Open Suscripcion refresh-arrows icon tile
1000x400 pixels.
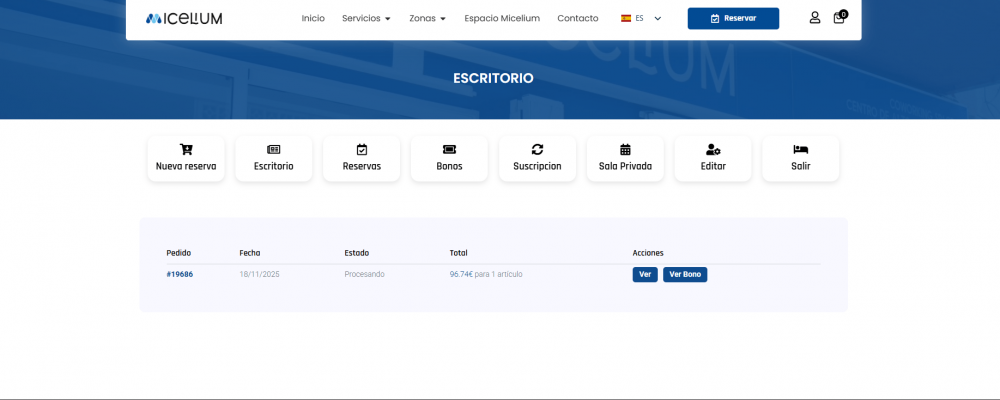click(537, 150)
